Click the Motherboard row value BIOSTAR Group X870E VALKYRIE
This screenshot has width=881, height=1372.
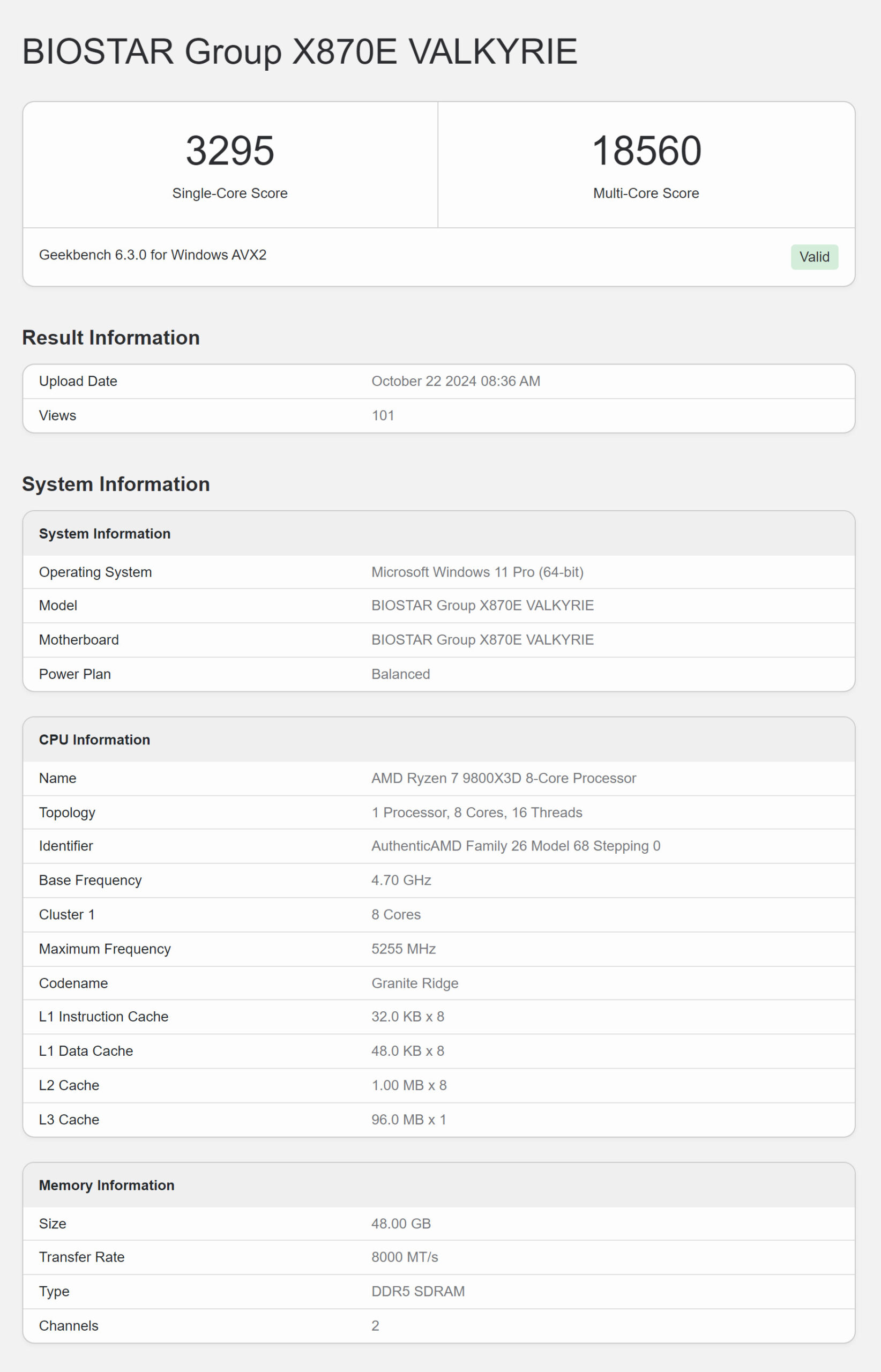483,640
